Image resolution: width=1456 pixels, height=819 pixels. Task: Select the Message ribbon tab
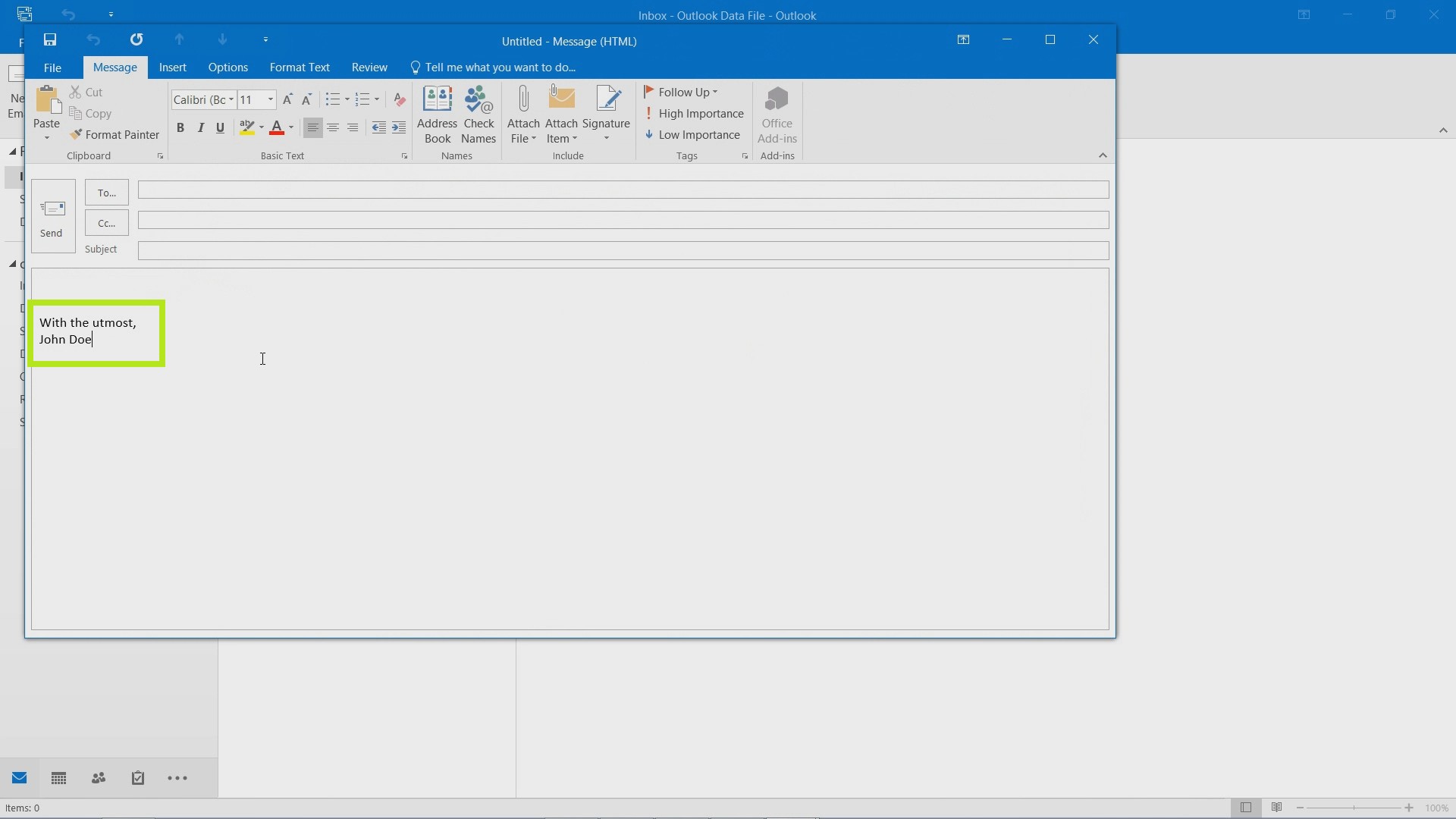[115, 67]
